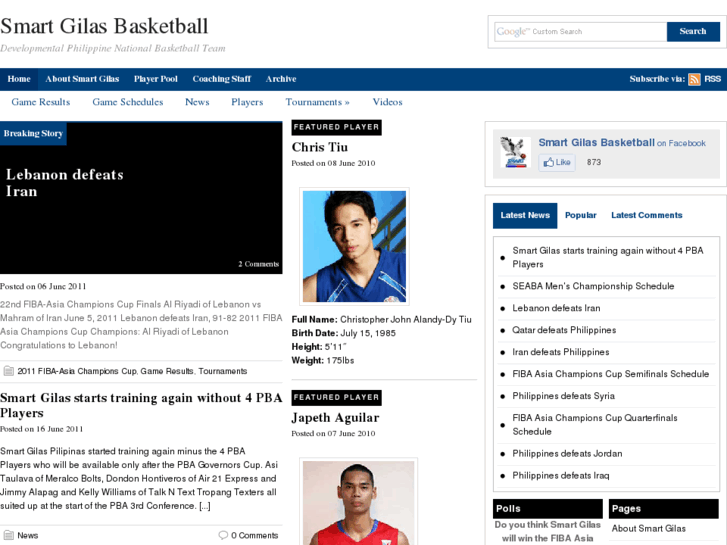Focus the Google Custom Search field
This screenshot has height=545, width=727.
(x=580, y=32)
